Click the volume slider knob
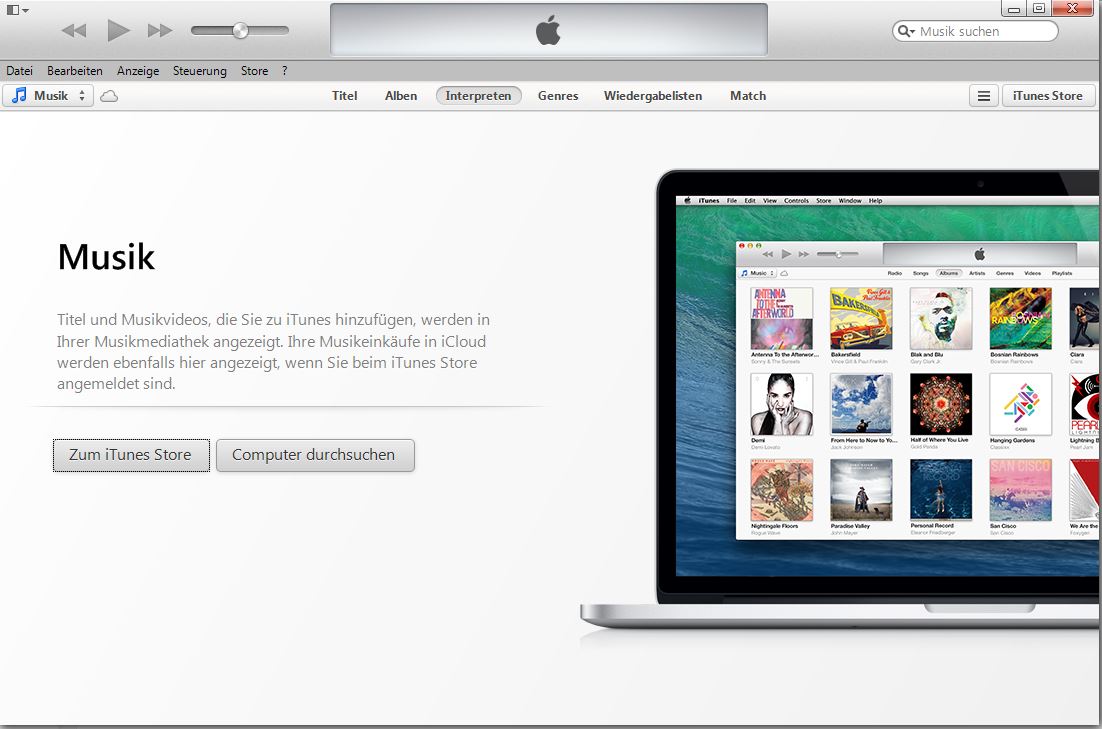The image size is (1102, 729). pos(240,30)
